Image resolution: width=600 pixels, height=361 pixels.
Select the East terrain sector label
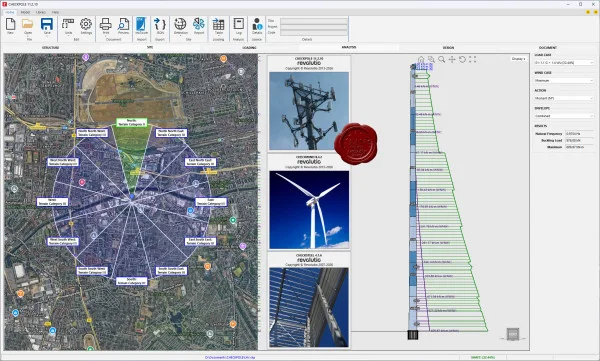[211, 202]
